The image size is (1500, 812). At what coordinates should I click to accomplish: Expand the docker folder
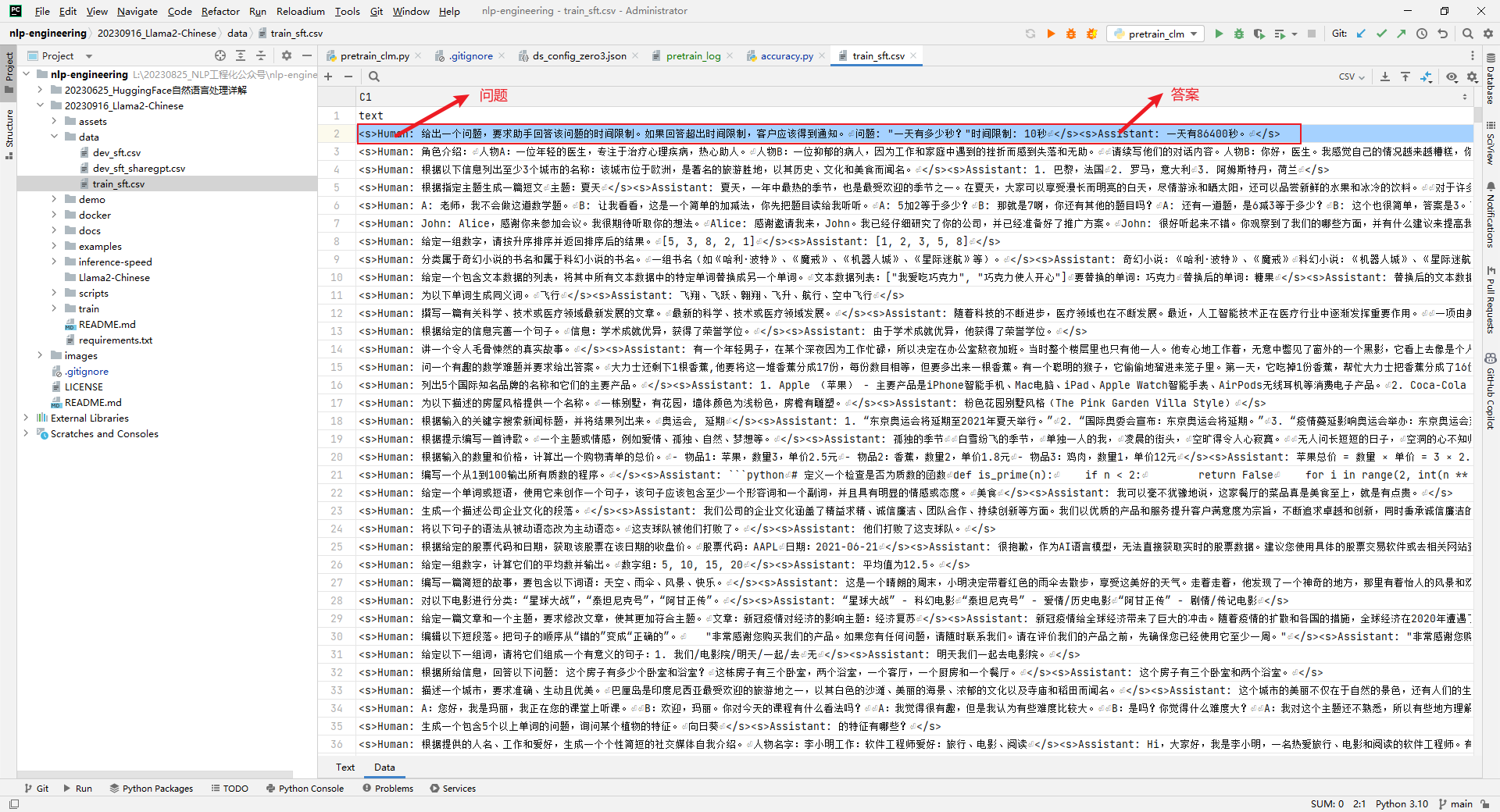[x=54, y=215]
